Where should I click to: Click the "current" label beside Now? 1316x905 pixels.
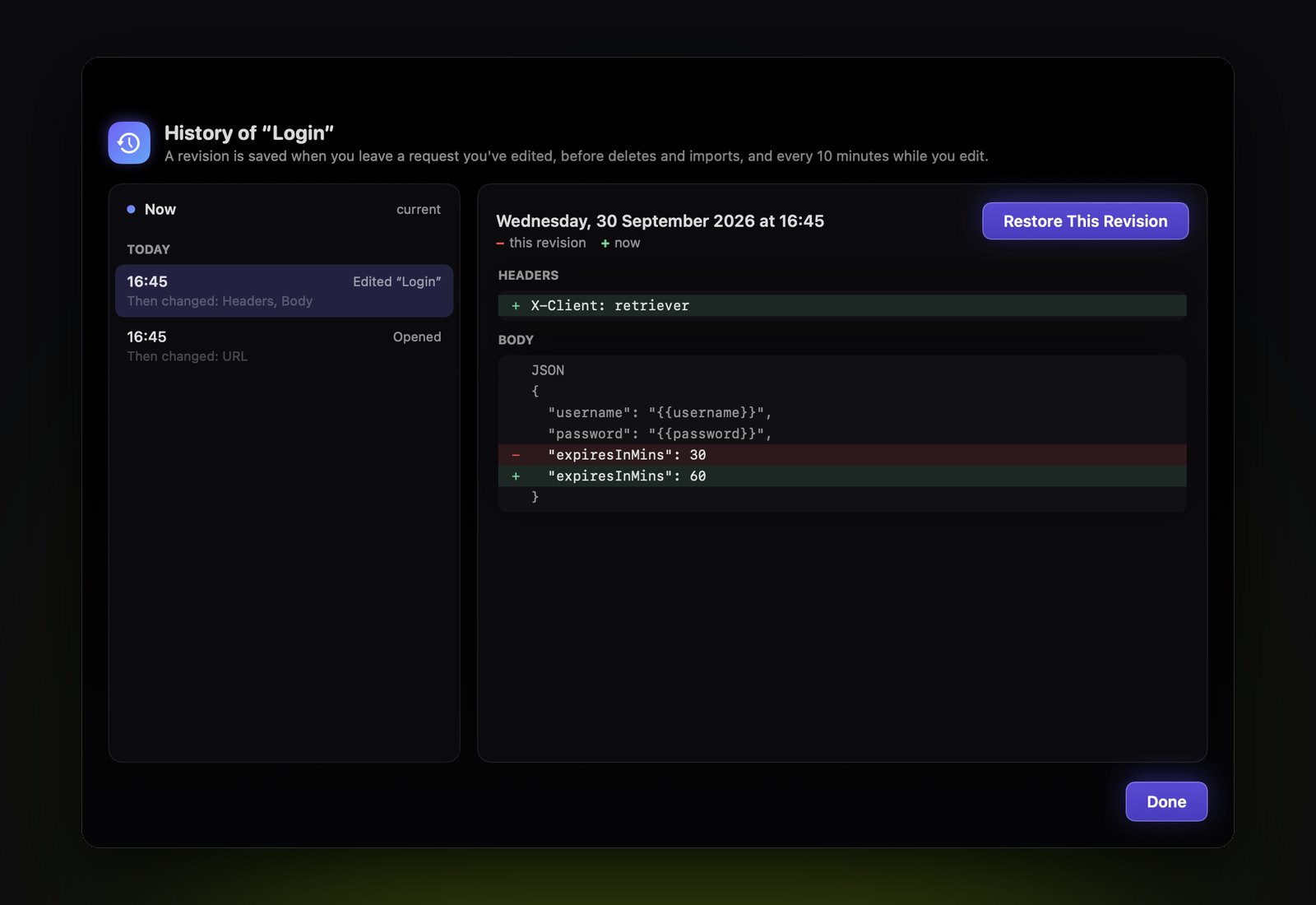click(419, 210)
